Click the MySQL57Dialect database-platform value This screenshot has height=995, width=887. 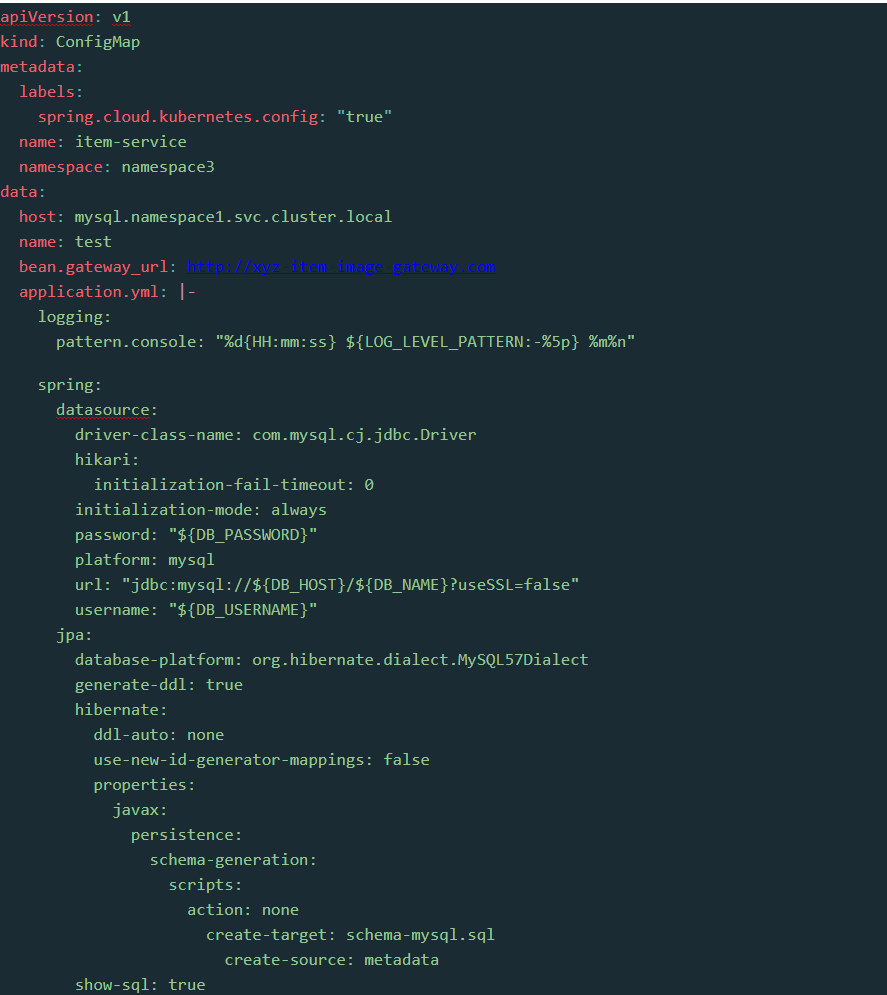tap(420, 660)
